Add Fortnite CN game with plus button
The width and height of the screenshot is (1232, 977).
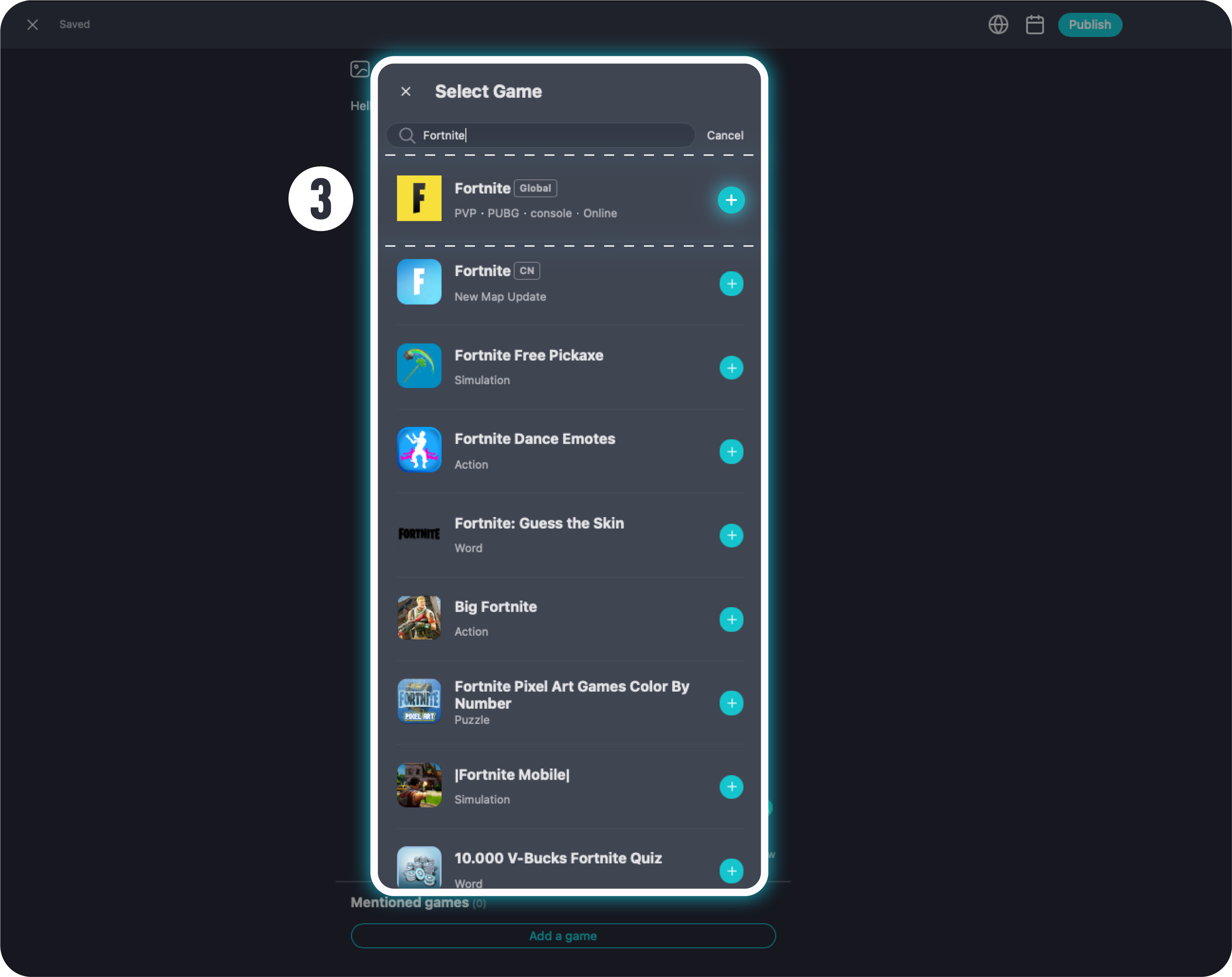click(x=731, y=284)
